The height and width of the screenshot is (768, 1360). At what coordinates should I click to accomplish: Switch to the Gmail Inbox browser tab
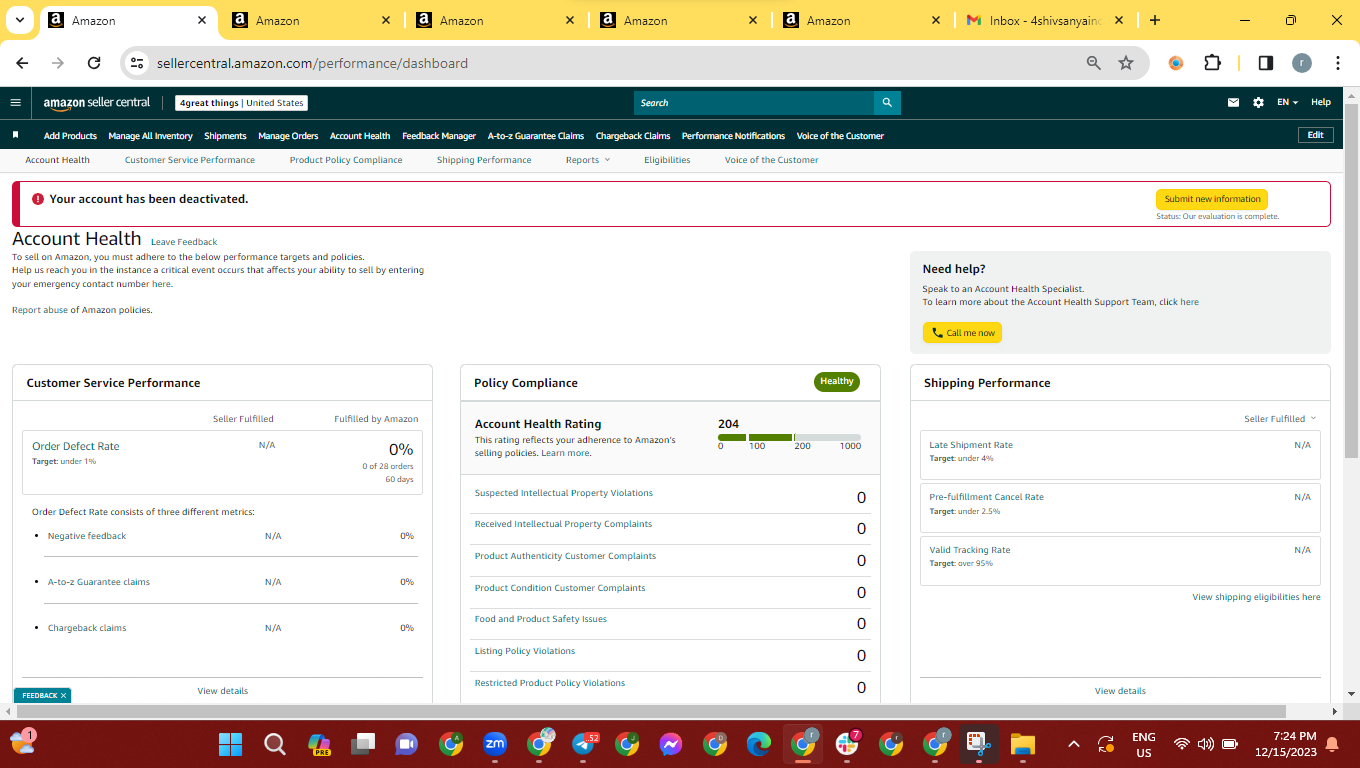click(x=1044, y=20)
